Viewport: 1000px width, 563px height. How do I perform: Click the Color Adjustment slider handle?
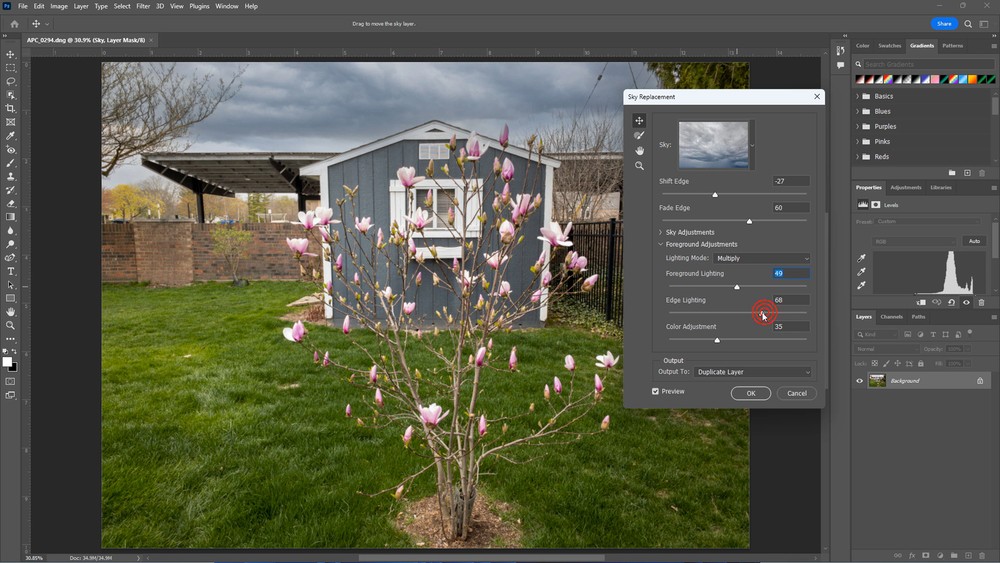tap(717, 340)
